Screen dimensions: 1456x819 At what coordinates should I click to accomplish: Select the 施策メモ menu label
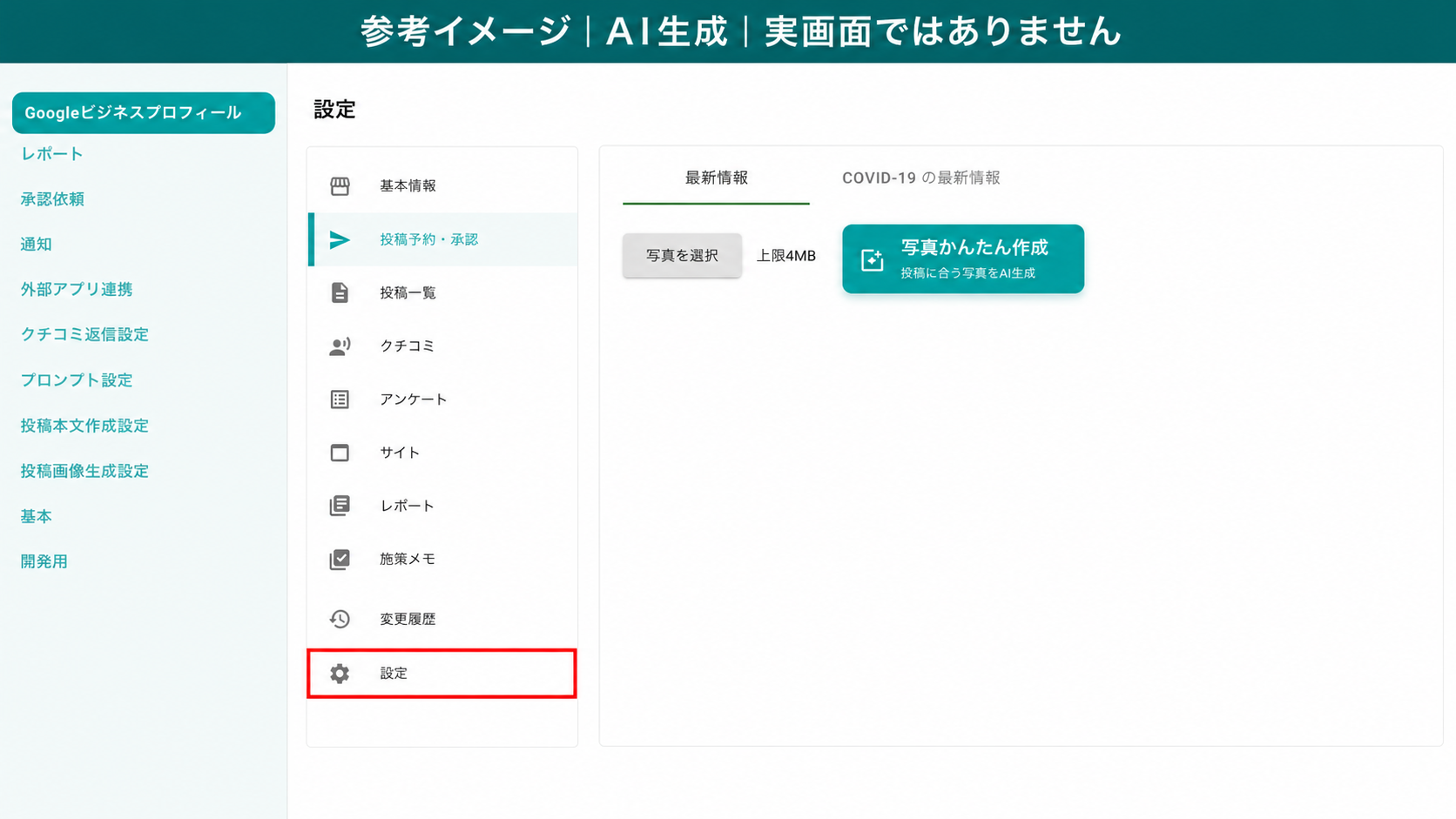[x=408, y=560]
